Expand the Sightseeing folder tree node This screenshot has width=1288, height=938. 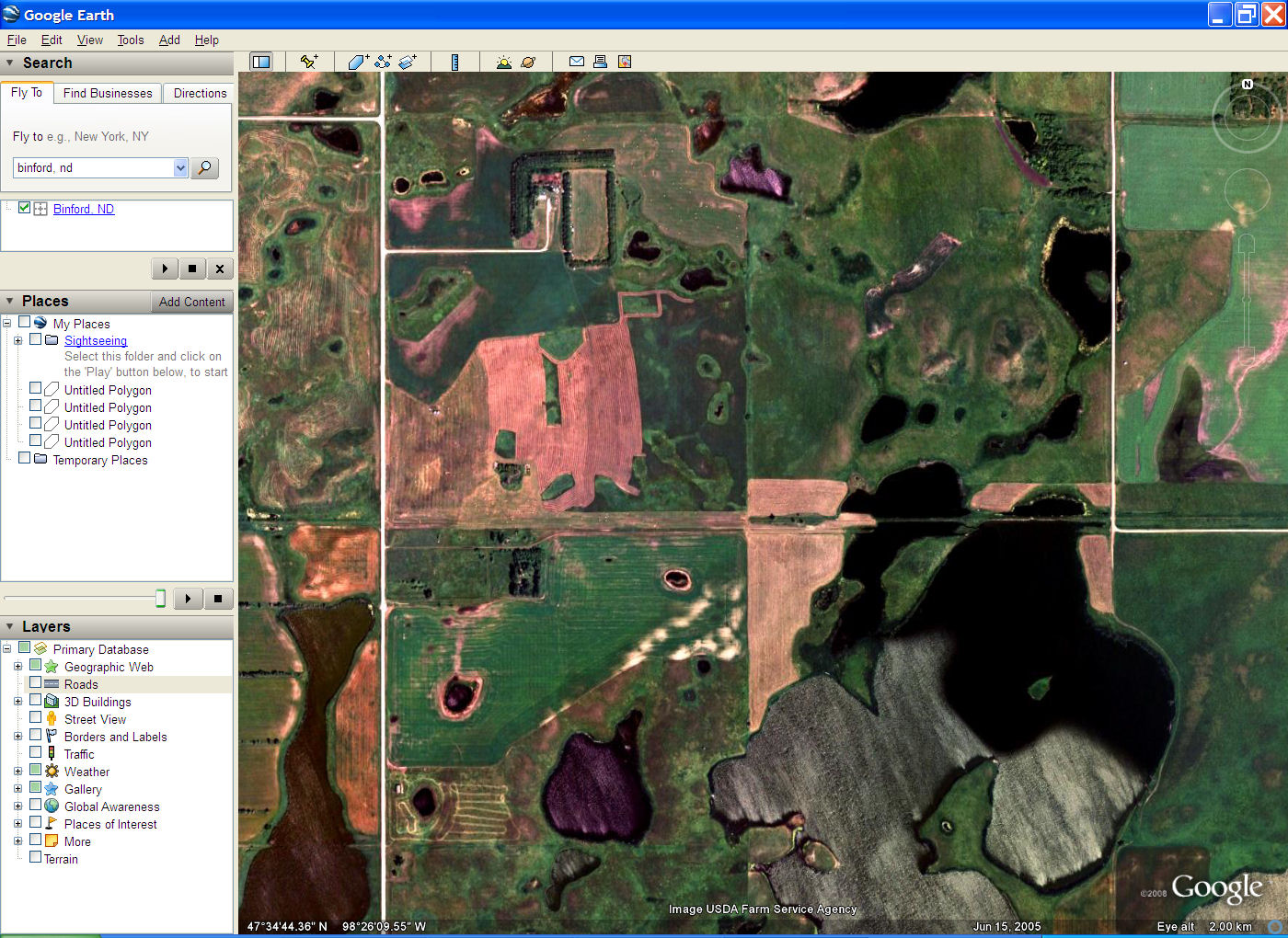click(x=17, y=340)
